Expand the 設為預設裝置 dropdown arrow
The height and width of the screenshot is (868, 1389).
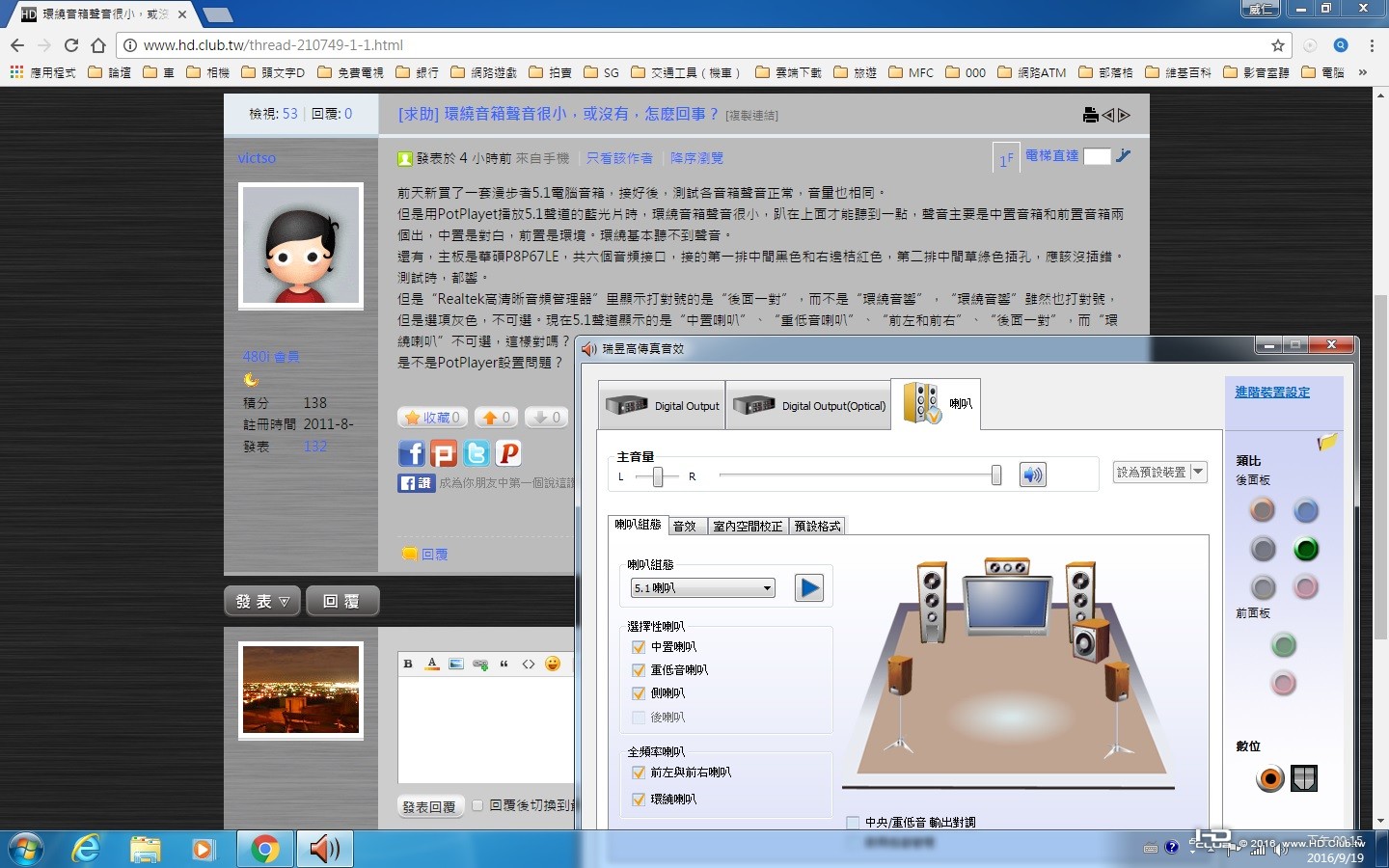[x=1198, y=472]
